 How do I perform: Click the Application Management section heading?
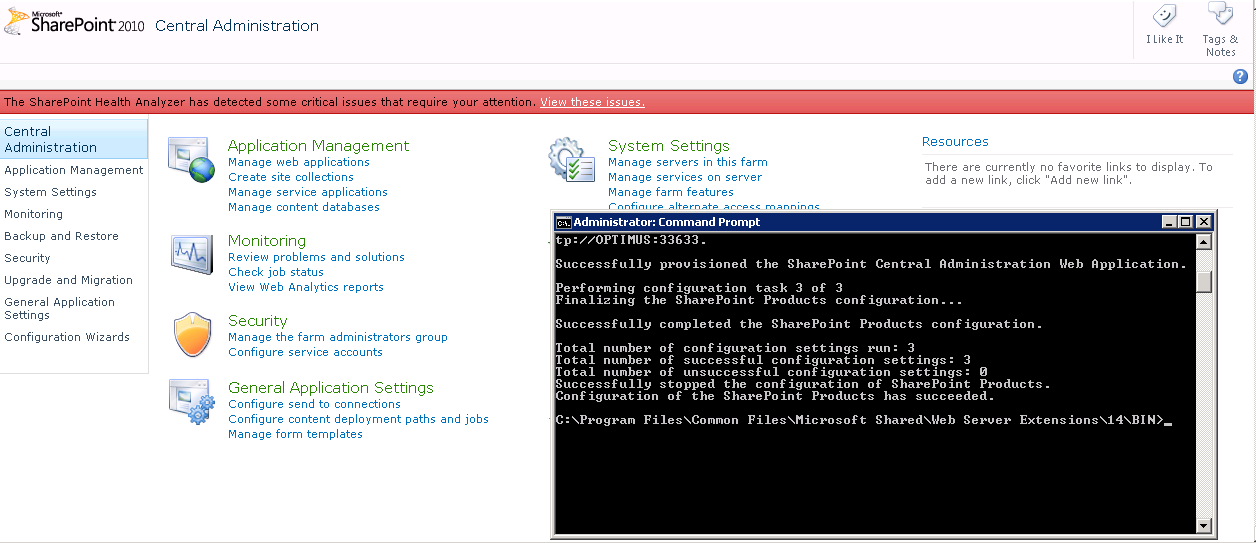(x=318, y=146)
